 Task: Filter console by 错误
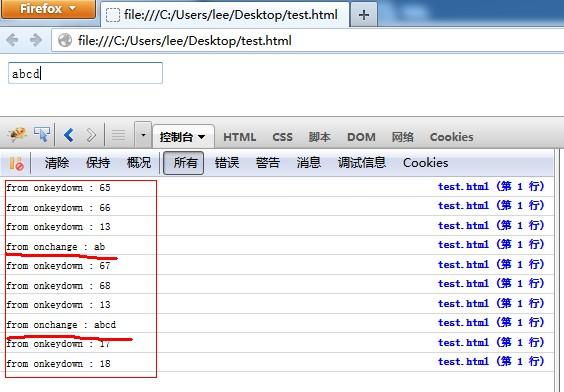(227, 163)
